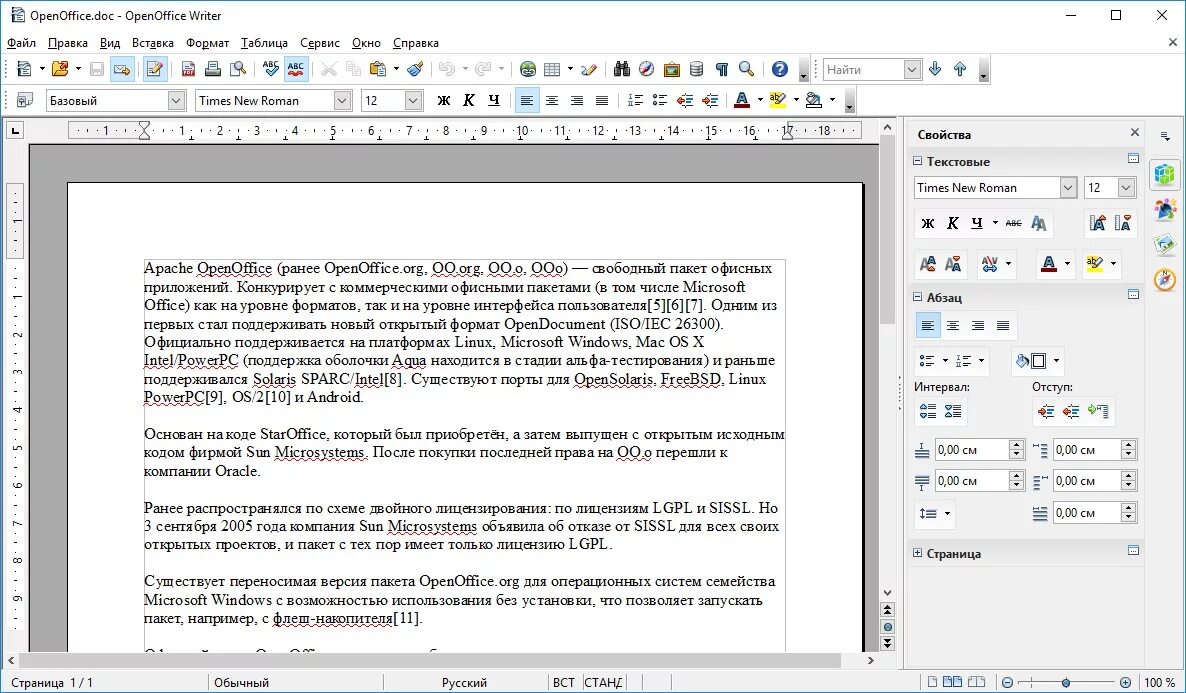Toggle underline formatting on the toolbar
Viewport: 1186px width, 693px height.
point(492,100)
